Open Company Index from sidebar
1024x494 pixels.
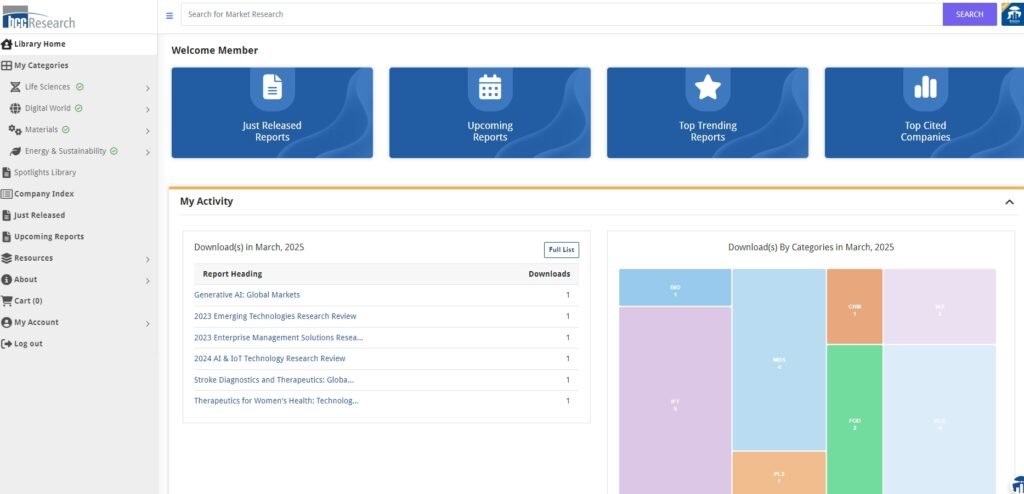tap(43, 194)
